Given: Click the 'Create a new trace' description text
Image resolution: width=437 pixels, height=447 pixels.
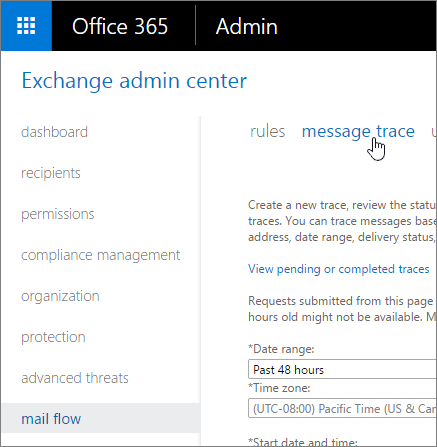Looking at the screenshot, I should [x=342, y=221].
